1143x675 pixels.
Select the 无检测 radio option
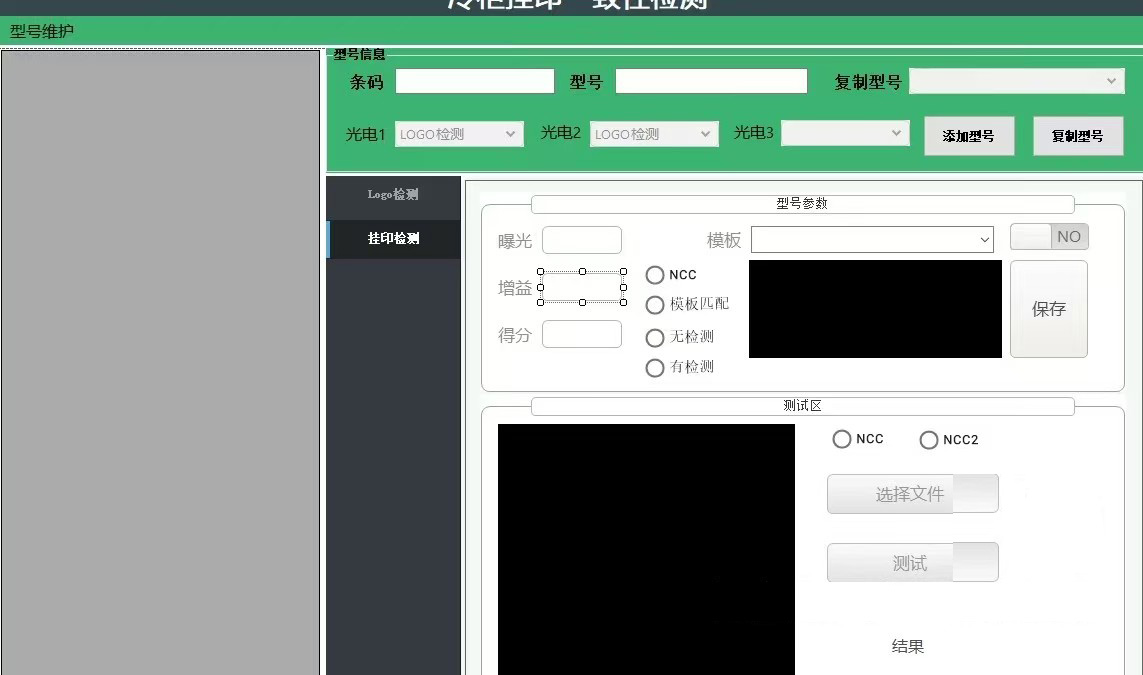[655, 338]
